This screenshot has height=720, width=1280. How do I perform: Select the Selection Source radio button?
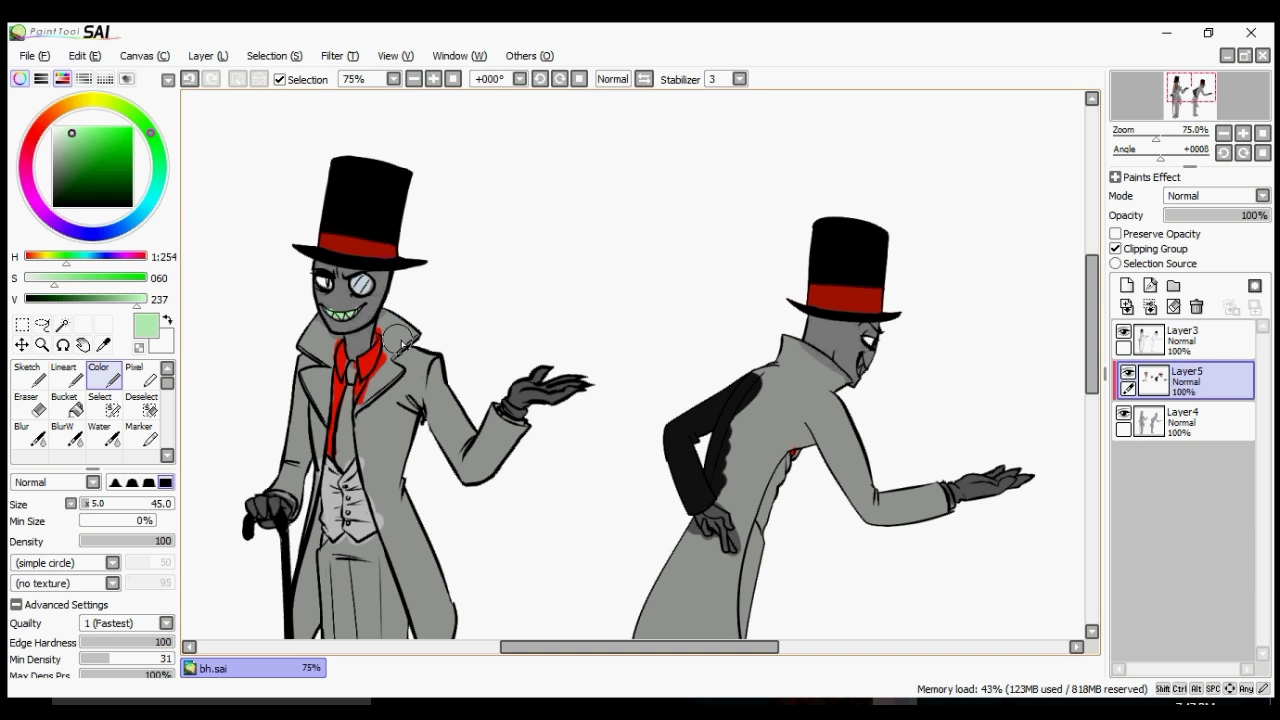[1115, 264]
